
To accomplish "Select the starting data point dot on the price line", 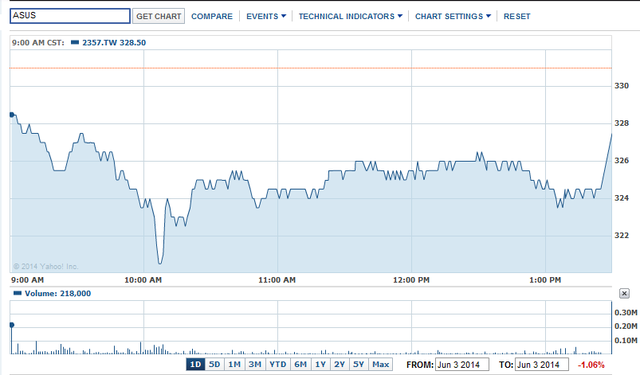I will 12,115.
